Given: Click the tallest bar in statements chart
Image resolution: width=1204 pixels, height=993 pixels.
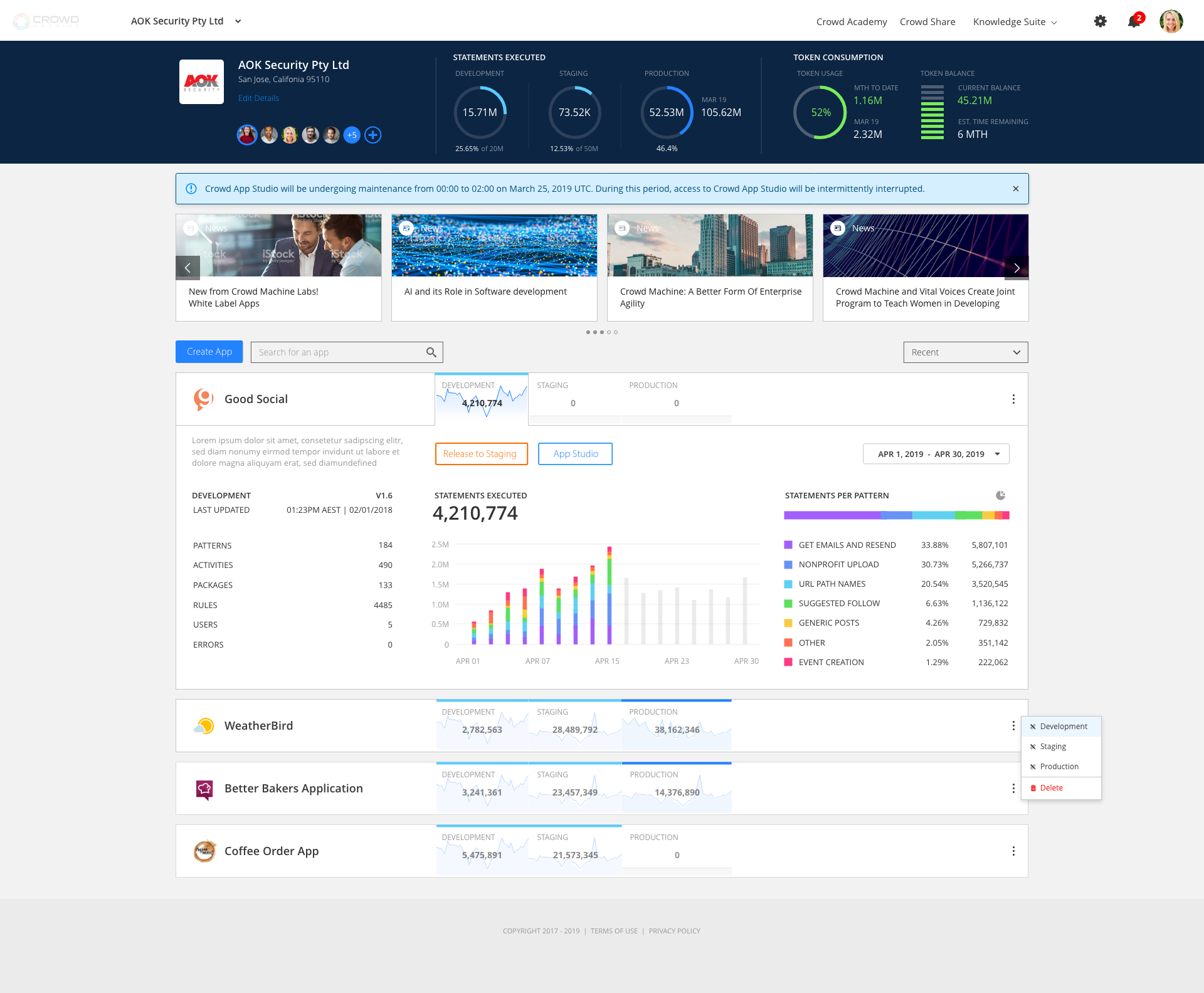Looking at the screenshot, I should coord(610,595).
